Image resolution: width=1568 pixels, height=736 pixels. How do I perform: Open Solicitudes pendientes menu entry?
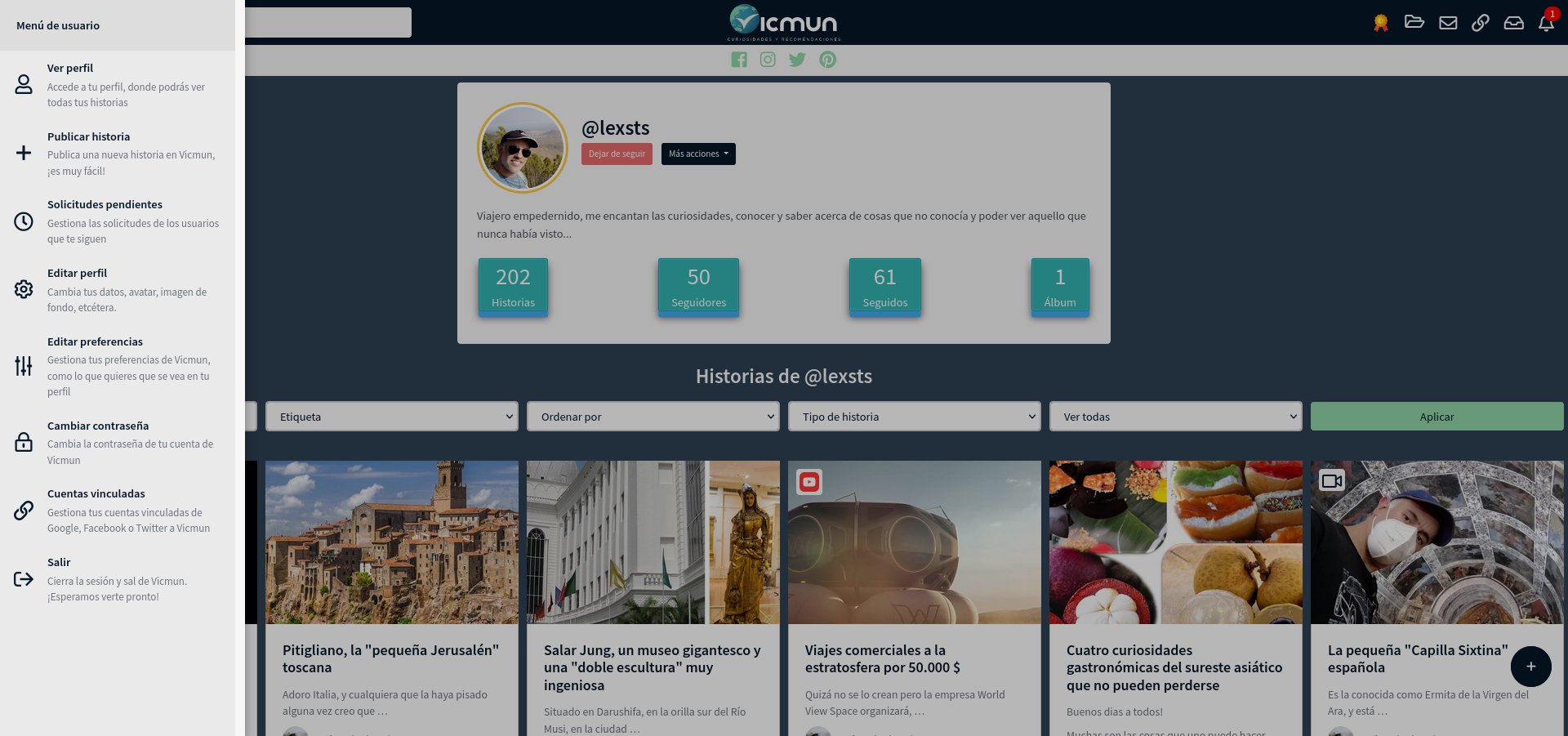(118, 221)
